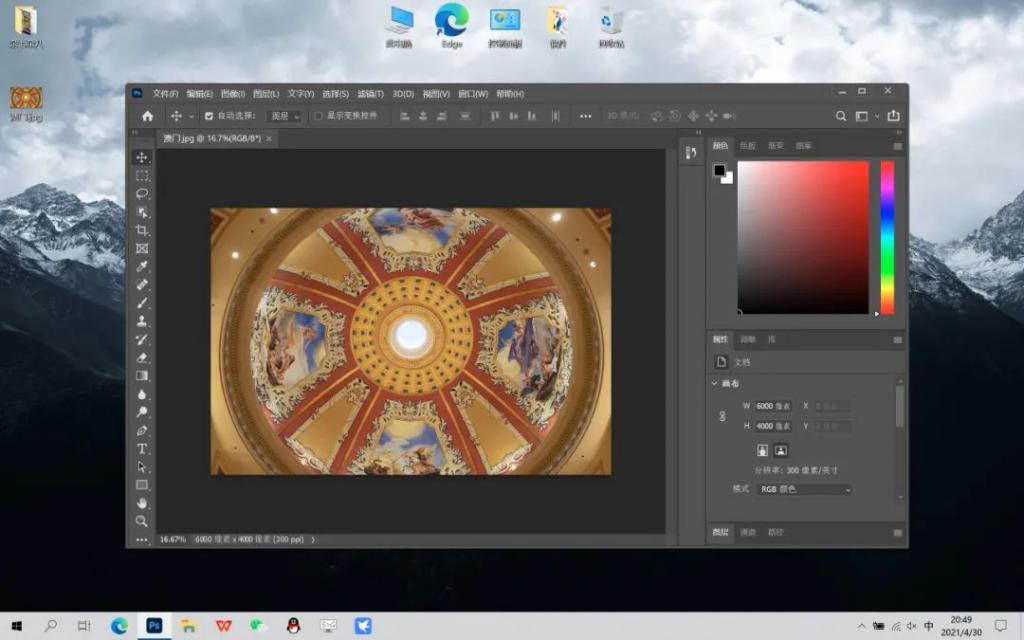
Task: Enable the 显示变换控件 checkbox
Action: (x=319, y=116)
